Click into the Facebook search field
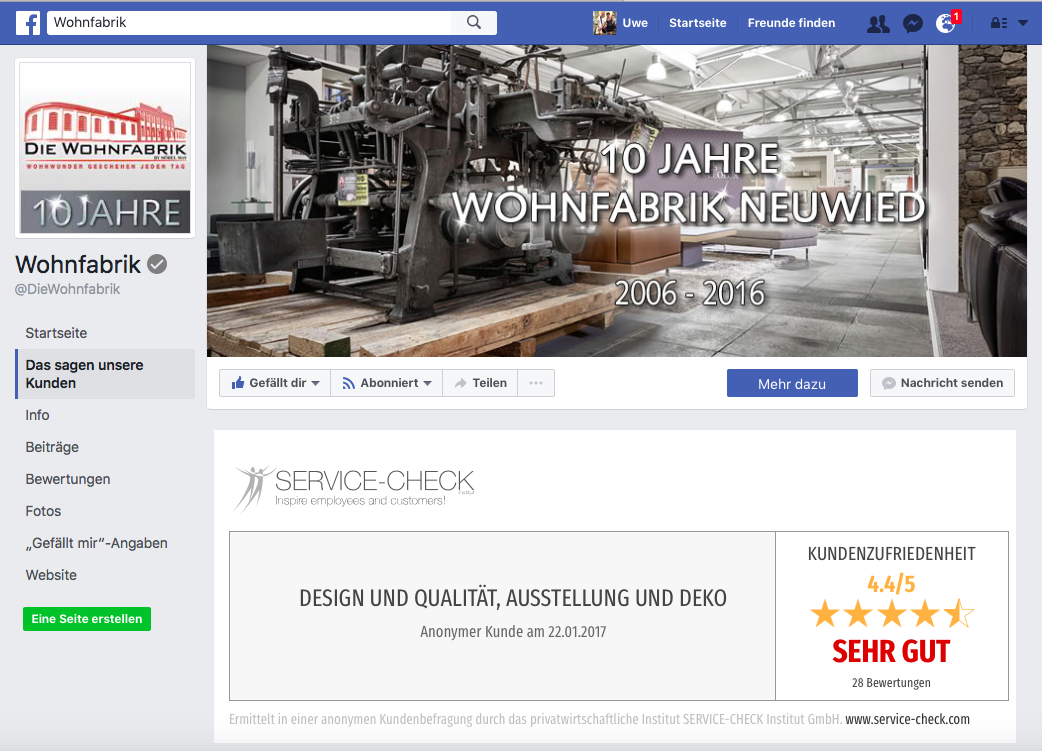The height and width of the screenshot is (751, 1042). 250,22
